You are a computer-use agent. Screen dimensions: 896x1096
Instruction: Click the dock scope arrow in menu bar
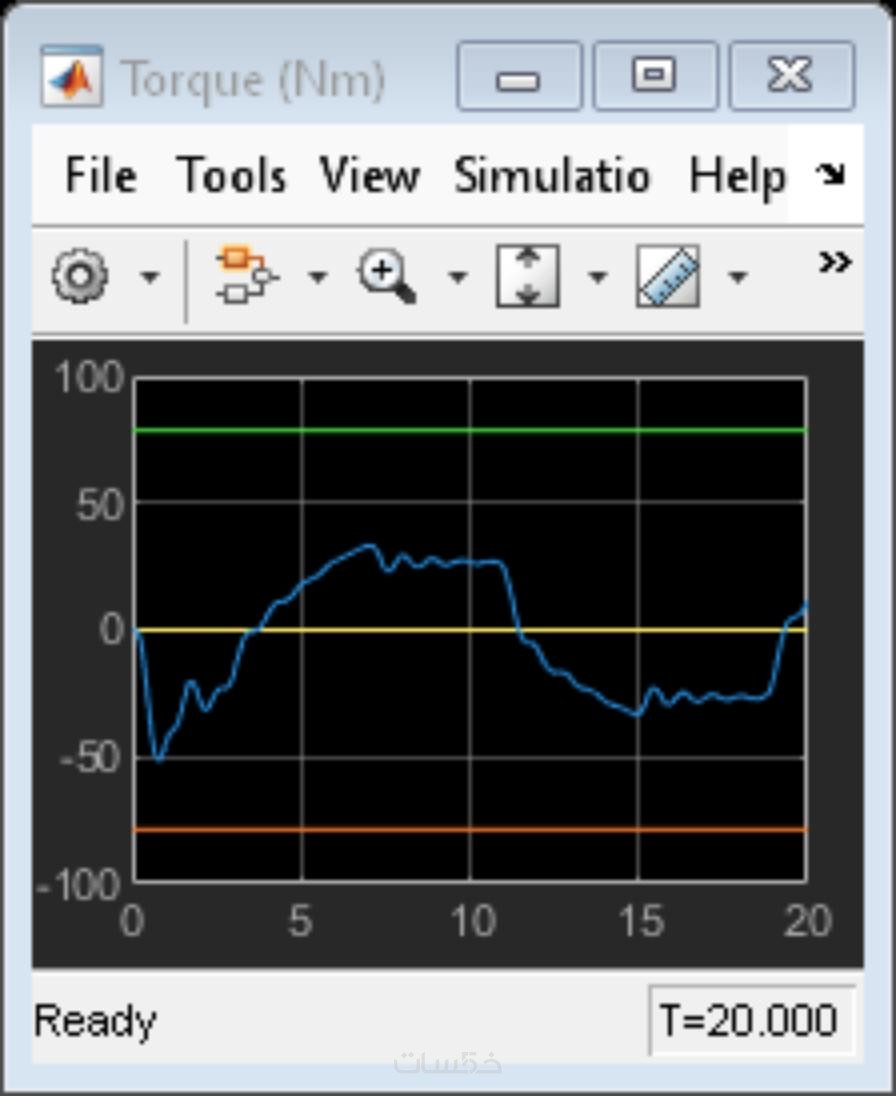(831, 174)
